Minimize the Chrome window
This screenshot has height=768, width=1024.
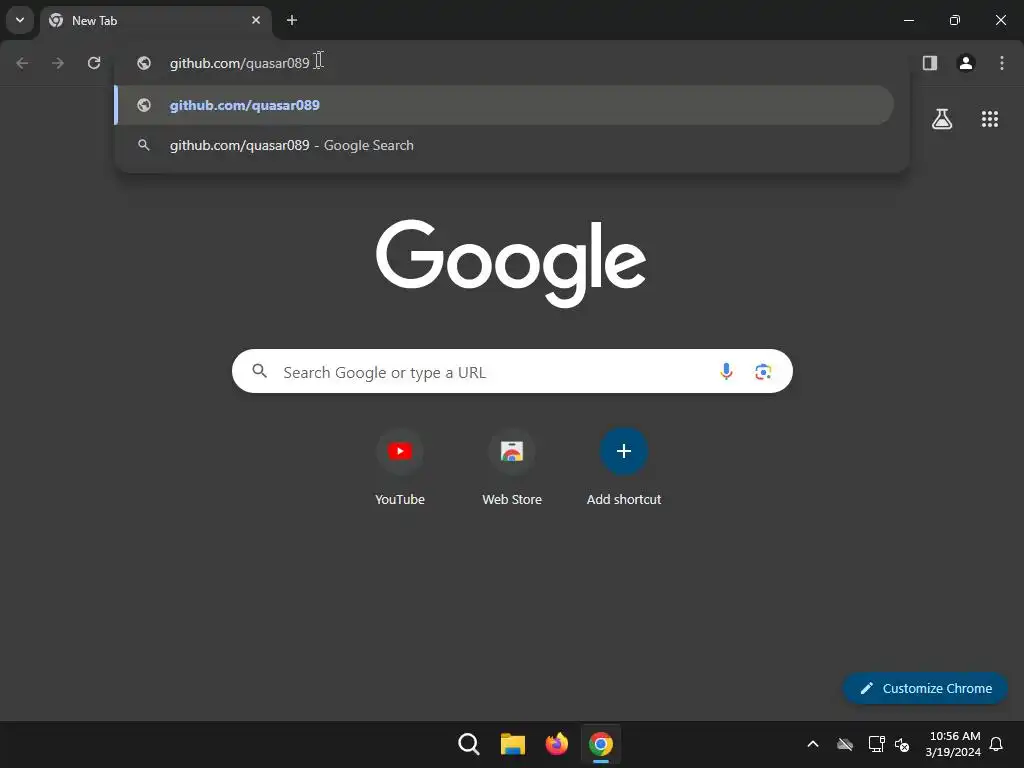click(908, 20)
